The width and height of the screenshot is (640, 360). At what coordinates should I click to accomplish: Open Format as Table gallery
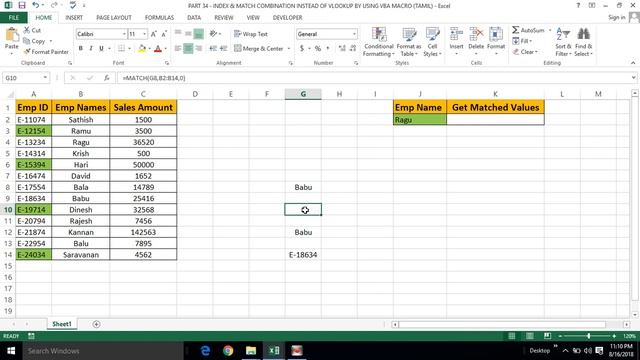click(x=409, y=42)
